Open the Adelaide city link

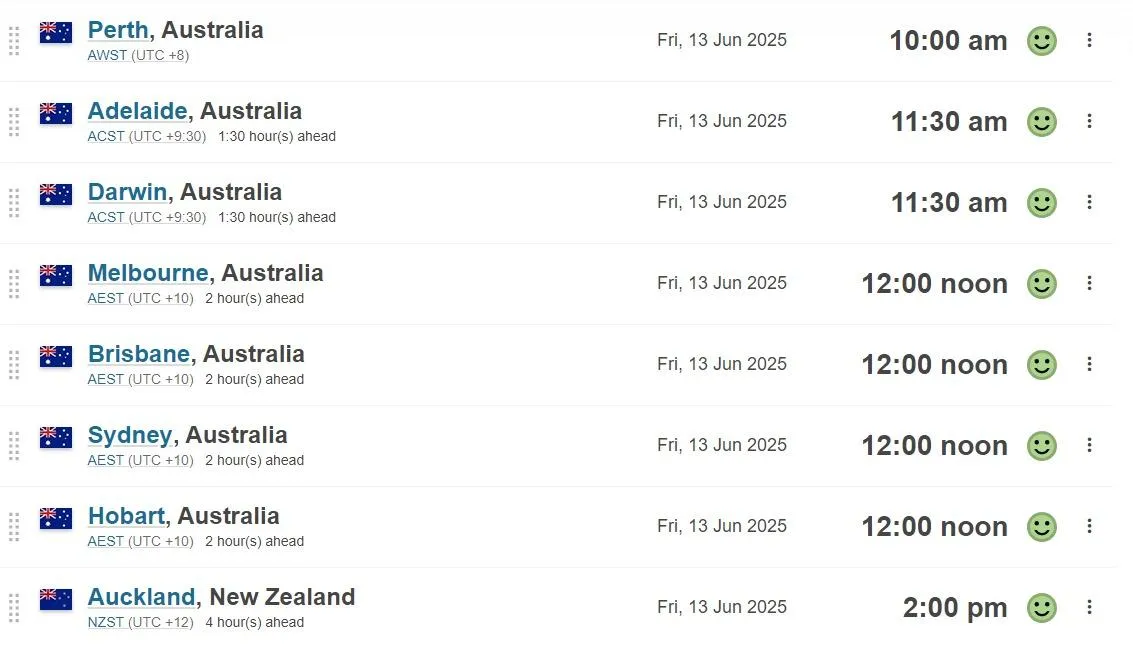pyautogui.click(x=137, y=111)
